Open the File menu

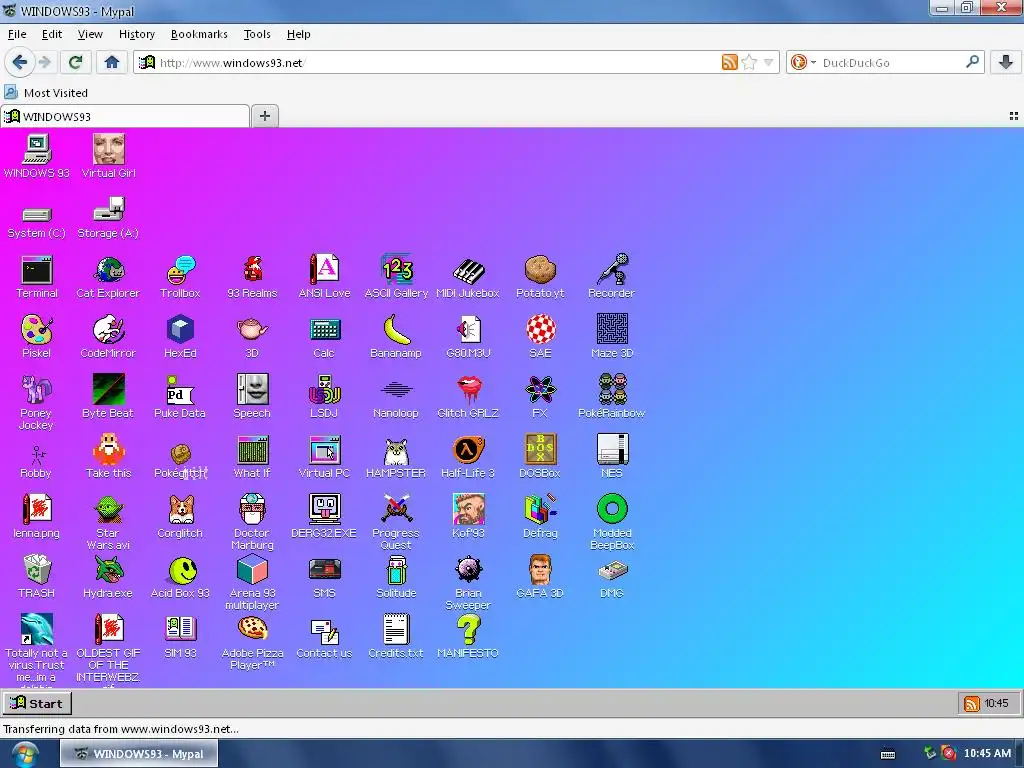17,34
